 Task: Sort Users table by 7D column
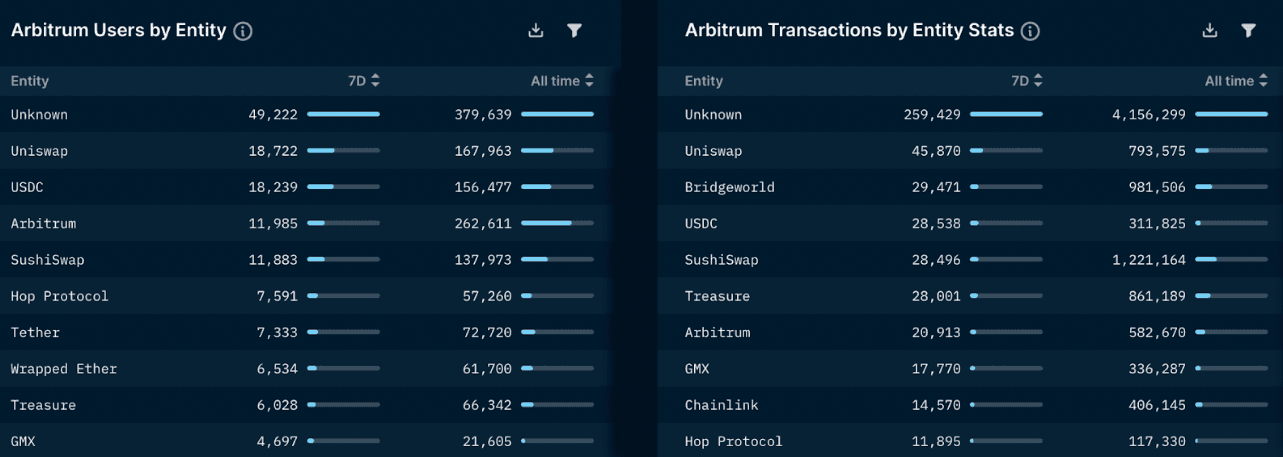(363, 81)
